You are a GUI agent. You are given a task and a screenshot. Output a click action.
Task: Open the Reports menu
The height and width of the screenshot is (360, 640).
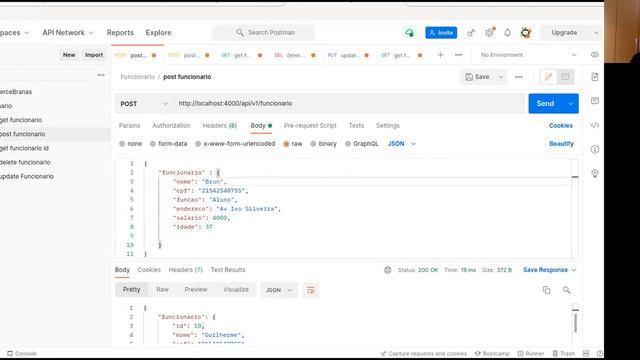[x=120, y=33]
